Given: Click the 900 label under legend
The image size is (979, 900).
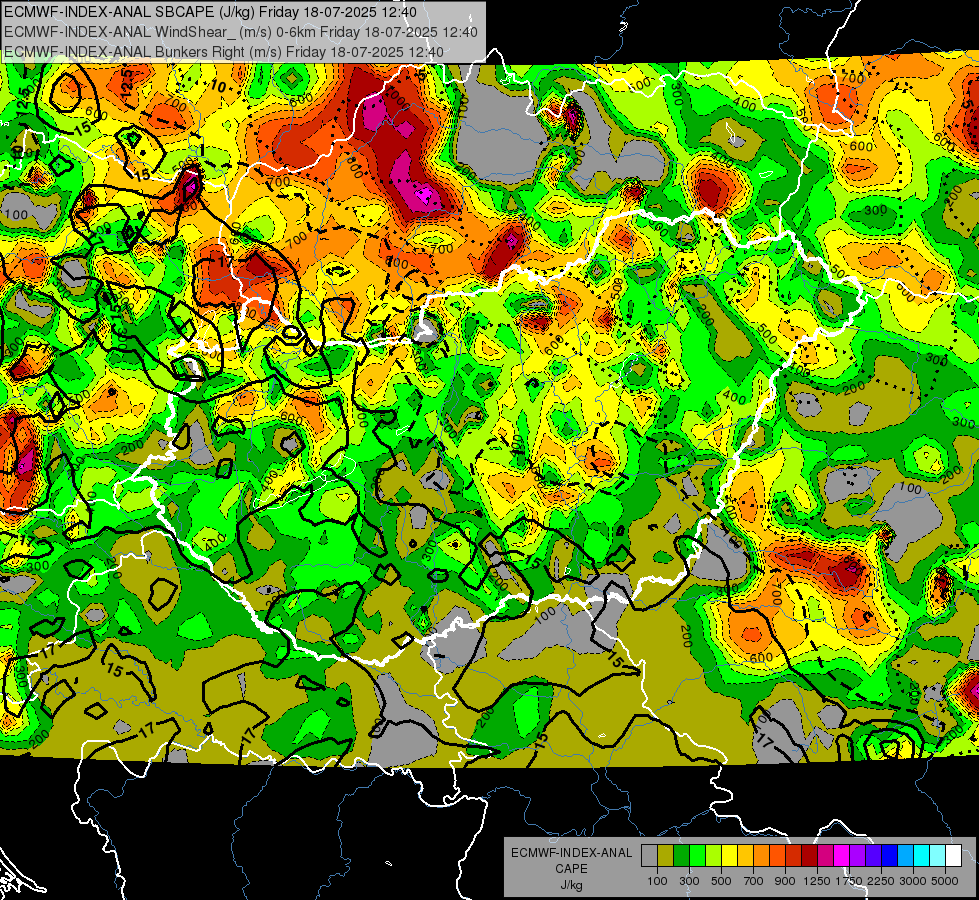Looking at the screenshot, I should point(785,881).
